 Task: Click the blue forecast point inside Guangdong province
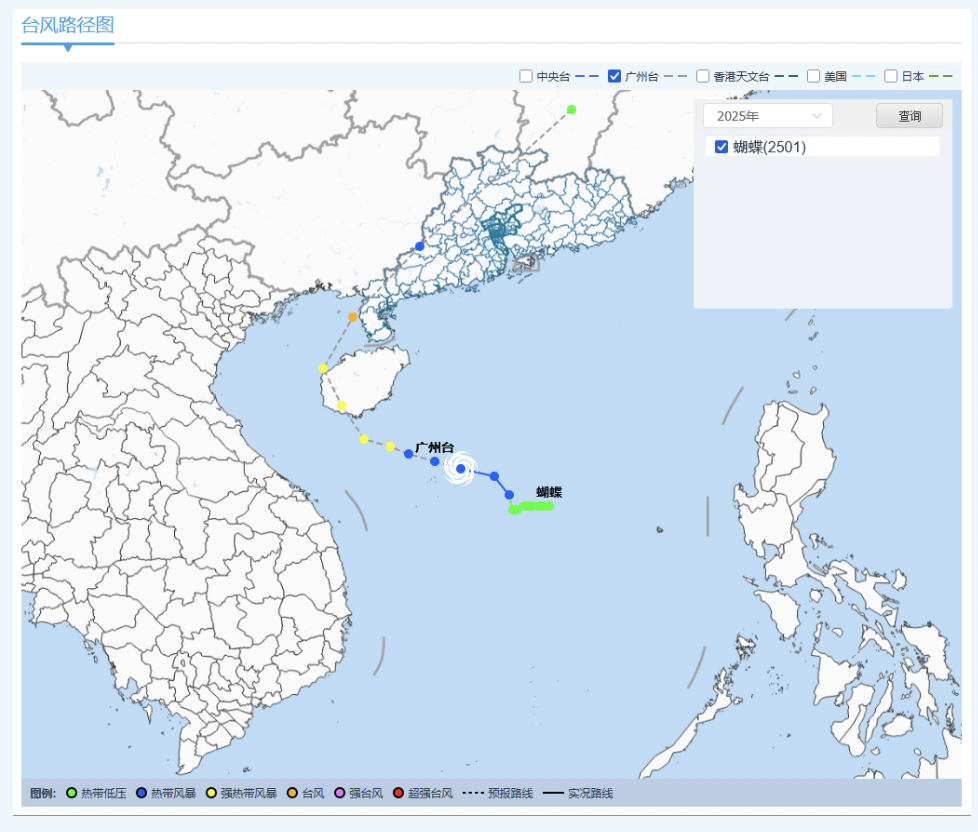pyautogui.click(x=420, y=246)
